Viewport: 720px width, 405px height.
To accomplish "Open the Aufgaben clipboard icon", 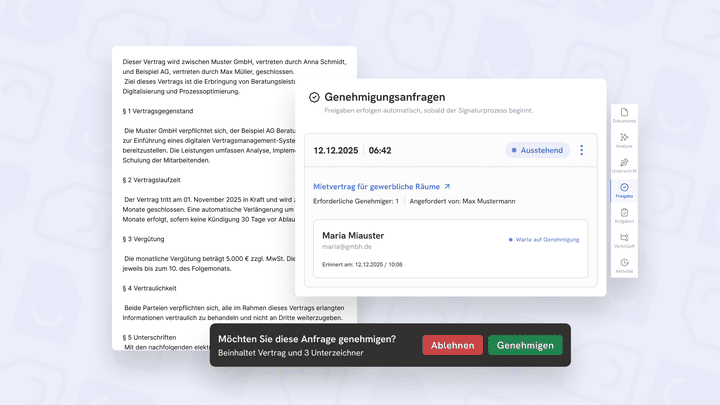I will (624, 215).
